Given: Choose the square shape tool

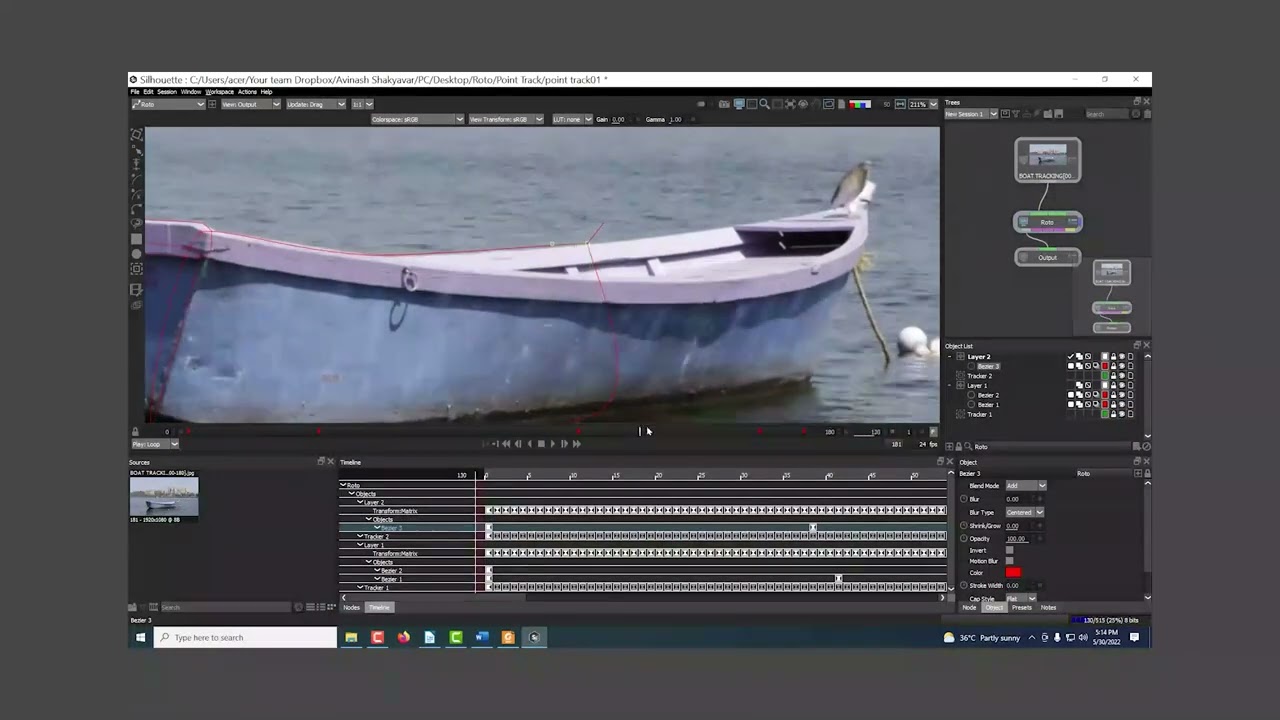Looking at the screenshot, I should 137,239.
